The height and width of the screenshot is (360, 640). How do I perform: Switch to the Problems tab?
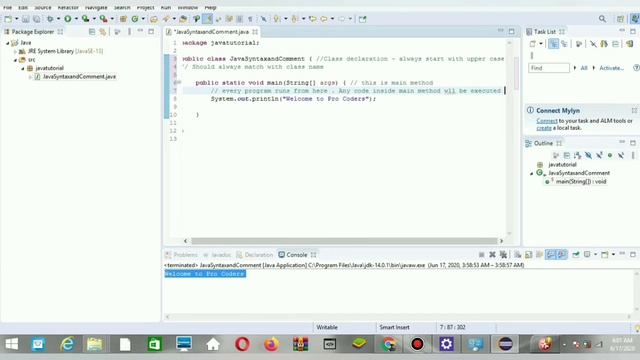click(x=181, y=255)
